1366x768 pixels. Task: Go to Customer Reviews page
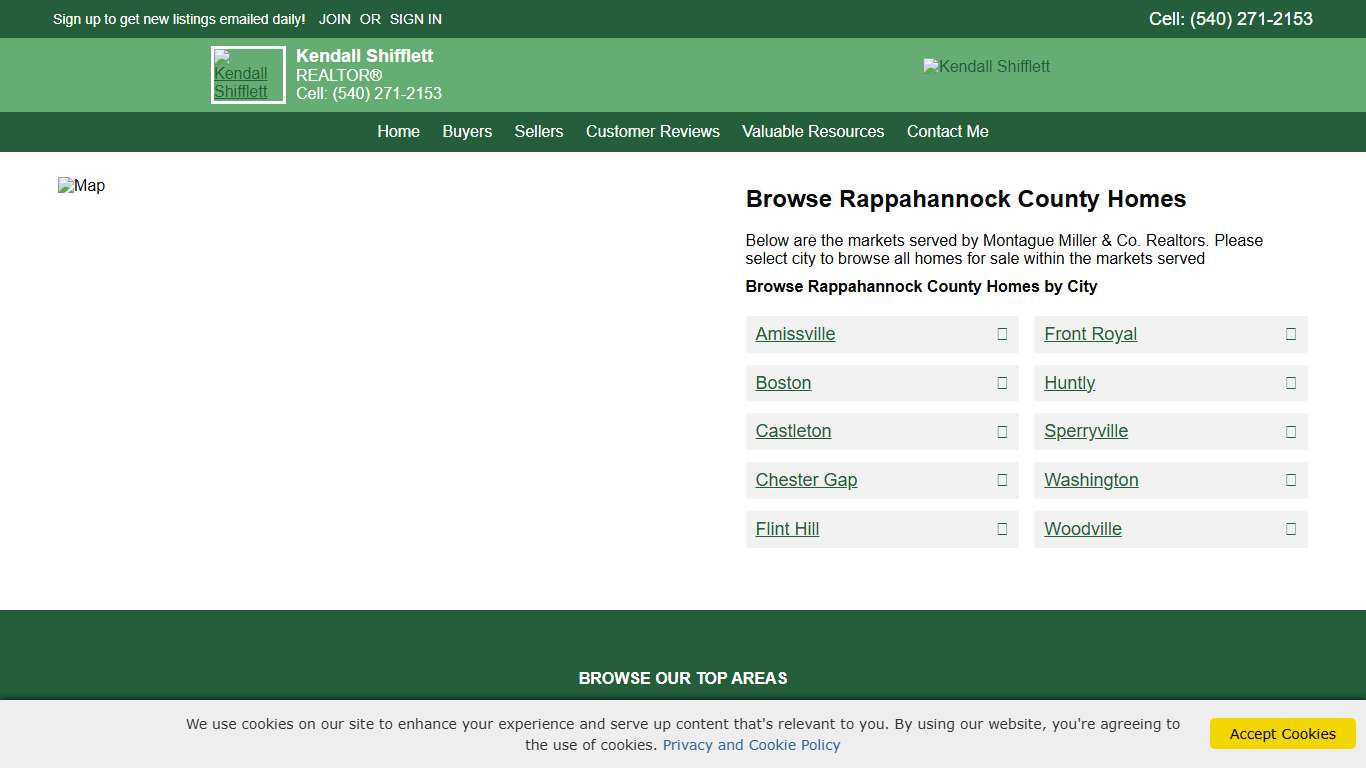tap(652, 132)
